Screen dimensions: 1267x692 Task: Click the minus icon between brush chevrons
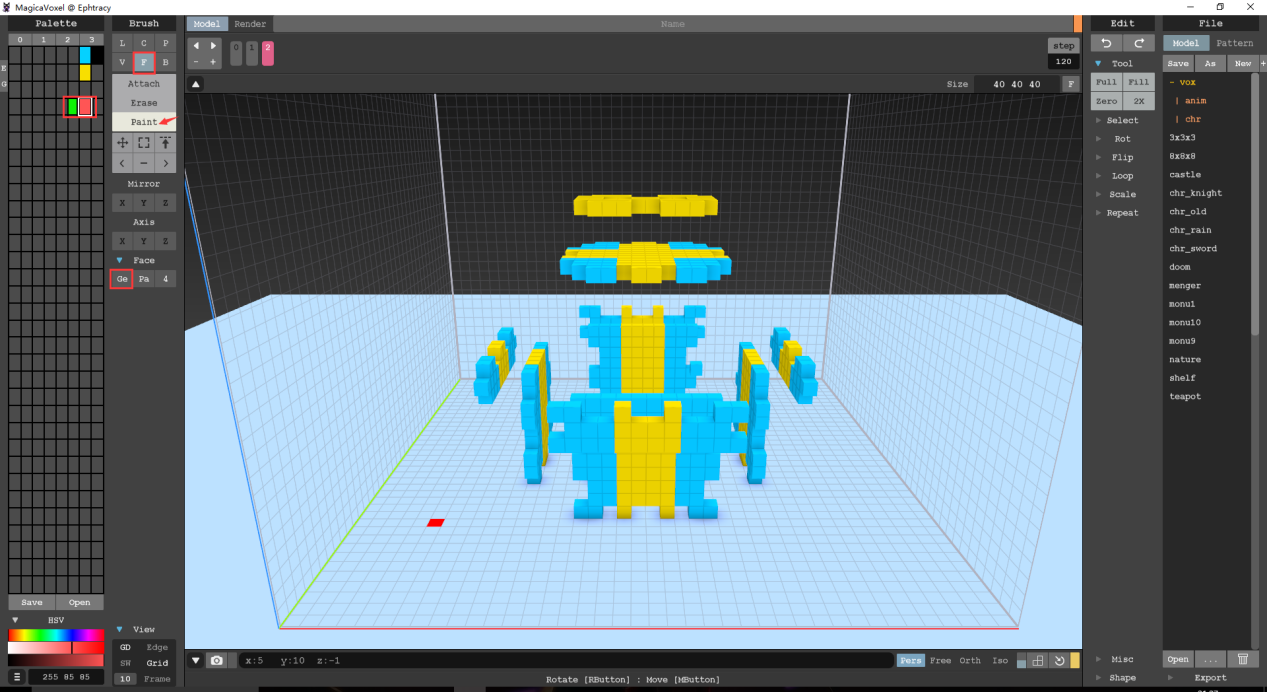[144, 163]
